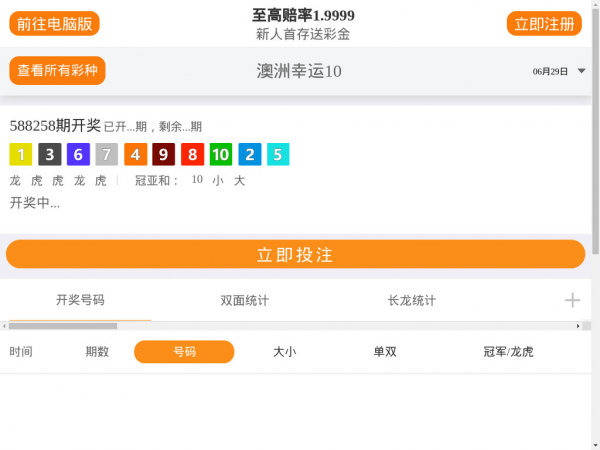The height and width of the screenshot is (450, 600).
Task: Open 查看所有彩种 lottery list
Action: (57, 71)
